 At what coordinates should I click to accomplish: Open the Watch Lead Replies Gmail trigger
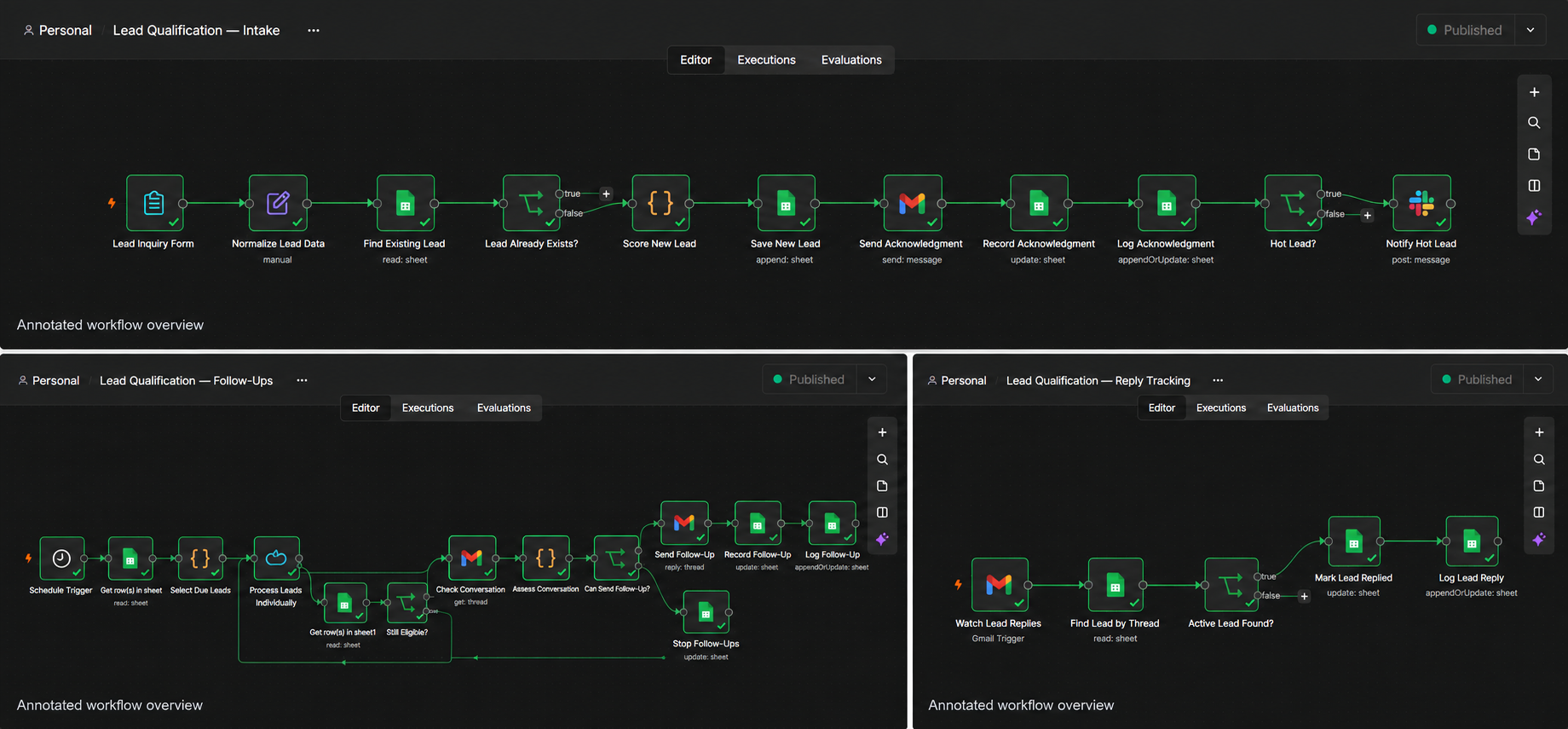click(1000, 585)
